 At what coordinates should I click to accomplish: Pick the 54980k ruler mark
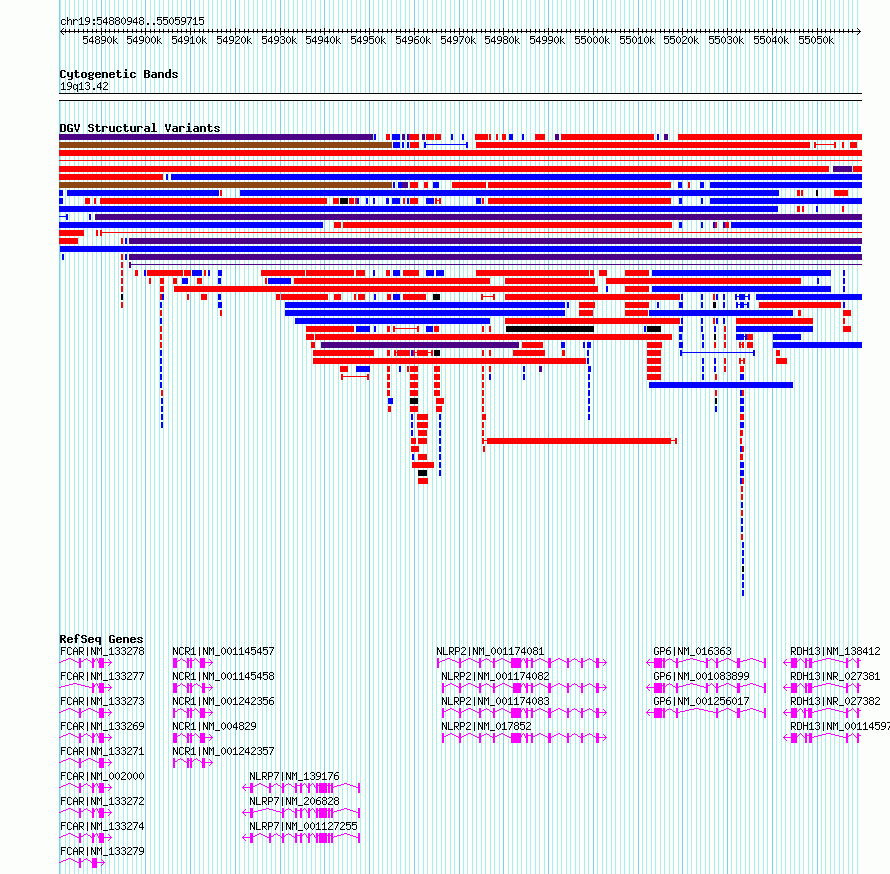(x=502, y=40)
